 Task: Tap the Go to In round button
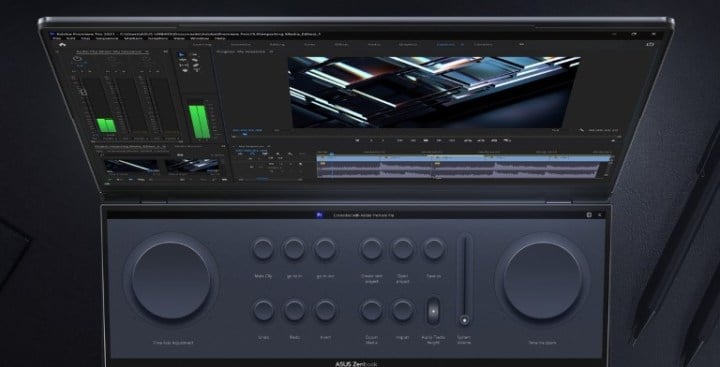coord(294,248)
